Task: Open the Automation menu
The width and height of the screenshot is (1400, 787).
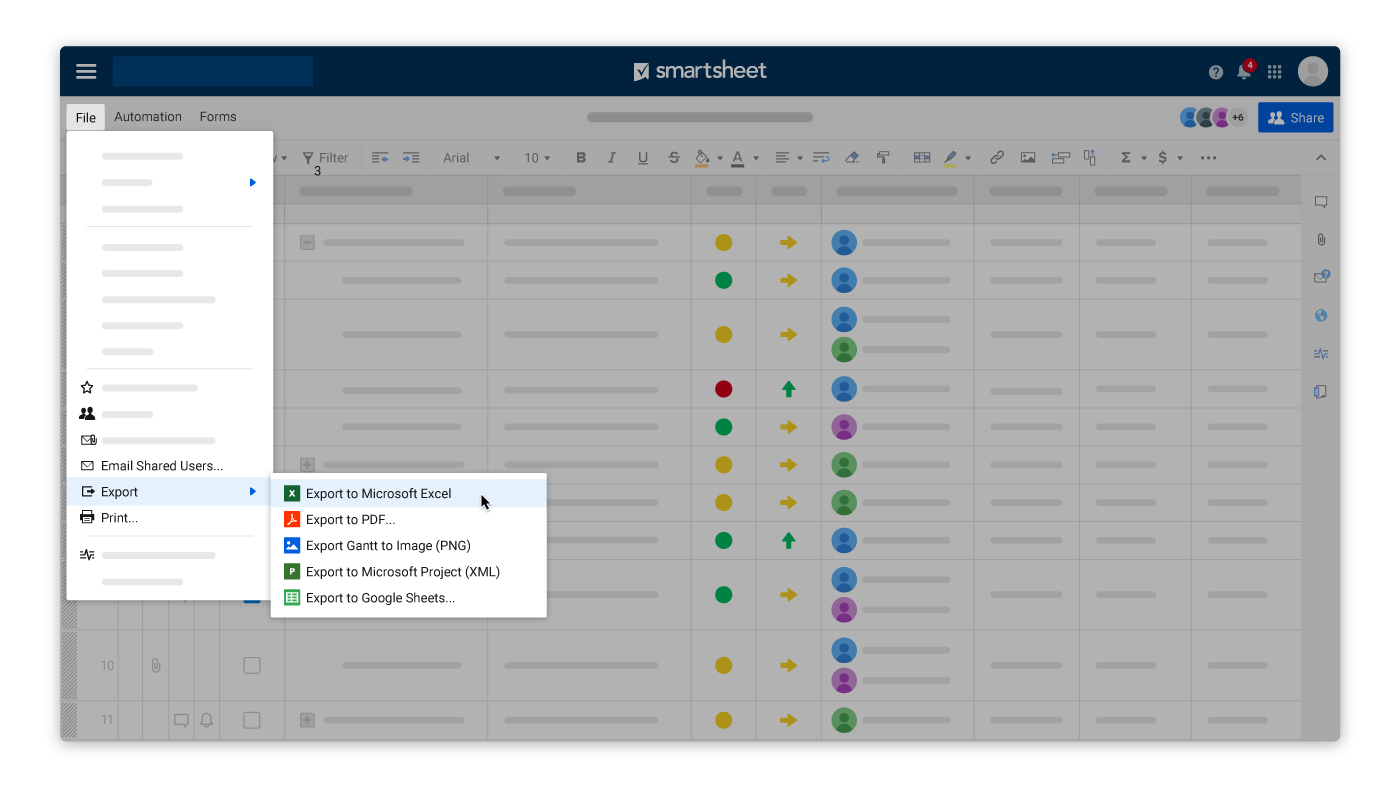Action: click(x=148, y=117)
